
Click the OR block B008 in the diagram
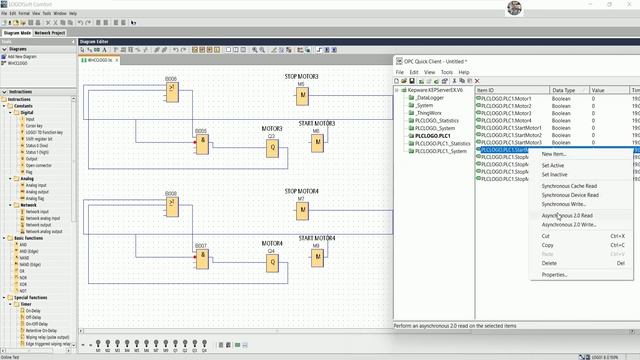[172, 207]
